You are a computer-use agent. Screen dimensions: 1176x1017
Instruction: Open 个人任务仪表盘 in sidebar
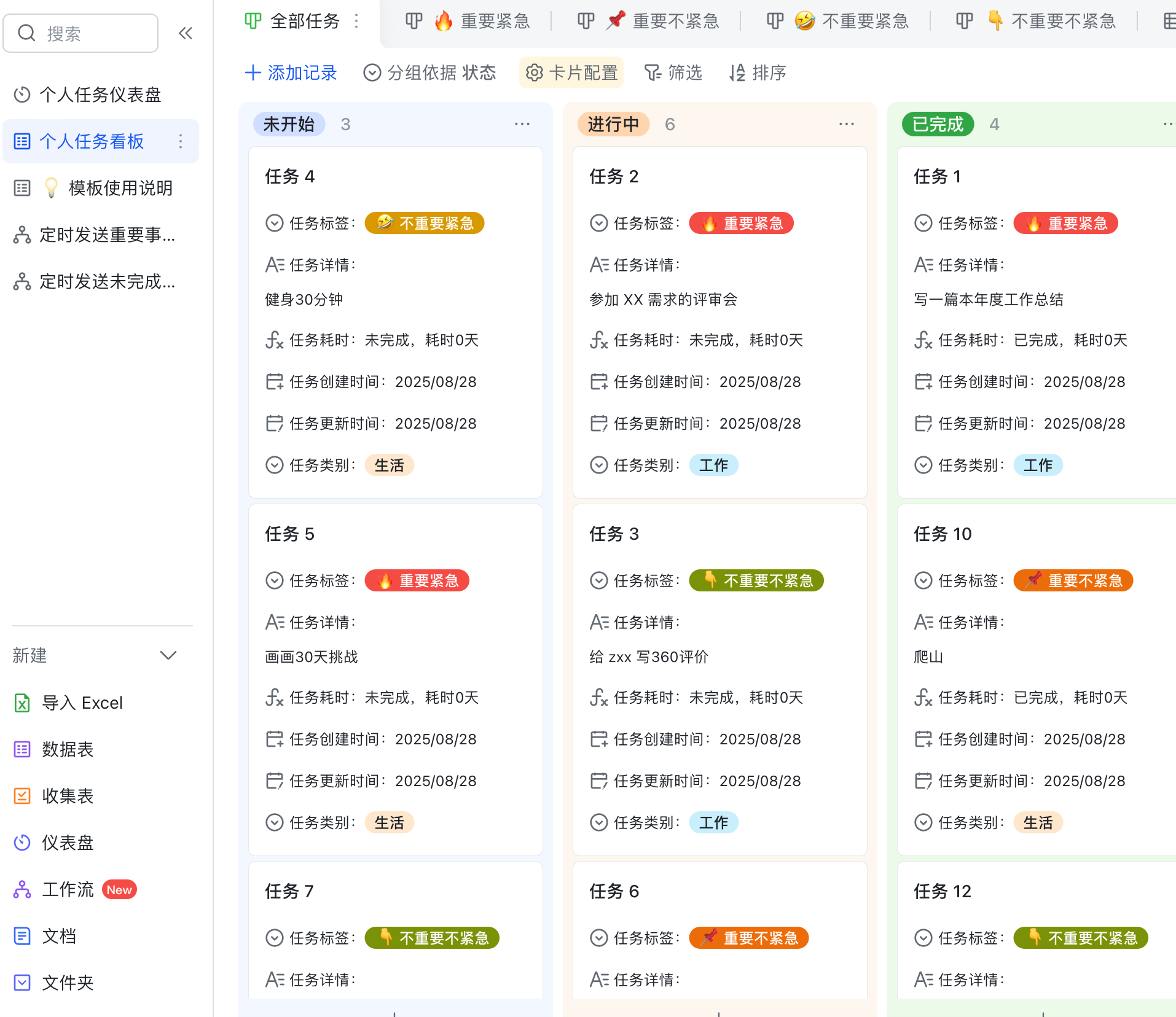point(100,95)
